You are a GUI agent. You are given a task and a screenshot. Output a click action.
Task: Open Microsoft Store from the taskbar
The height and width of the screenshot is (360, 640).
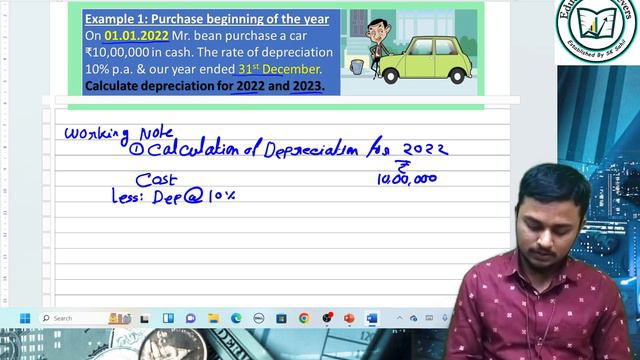[x=281, y=318]
